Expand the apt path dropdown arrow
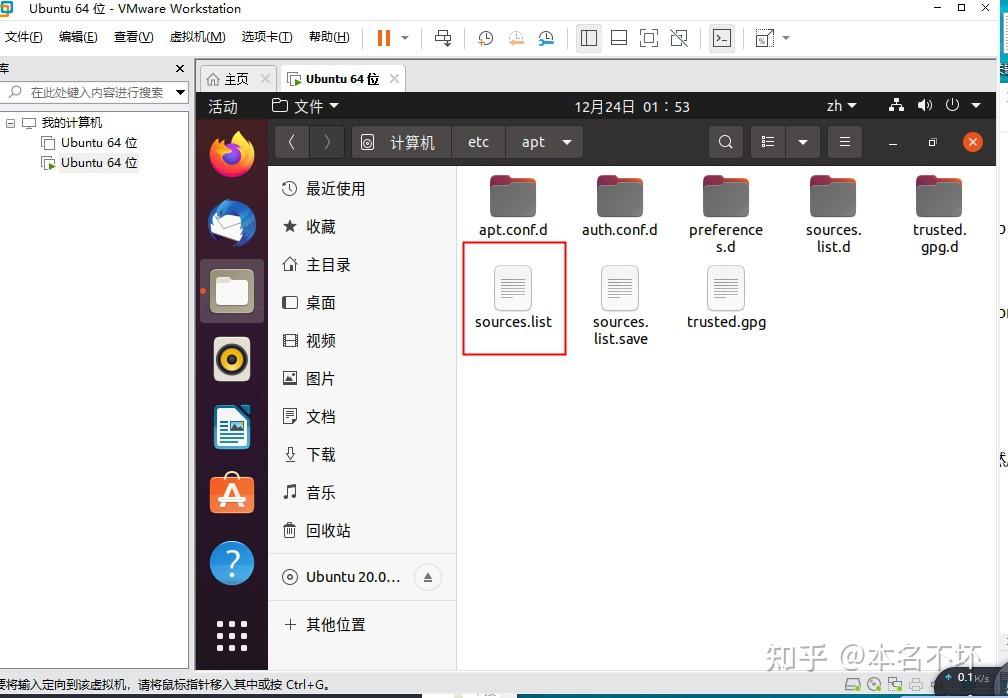The width and height of the screenshot is (1008, 698). 566,142
